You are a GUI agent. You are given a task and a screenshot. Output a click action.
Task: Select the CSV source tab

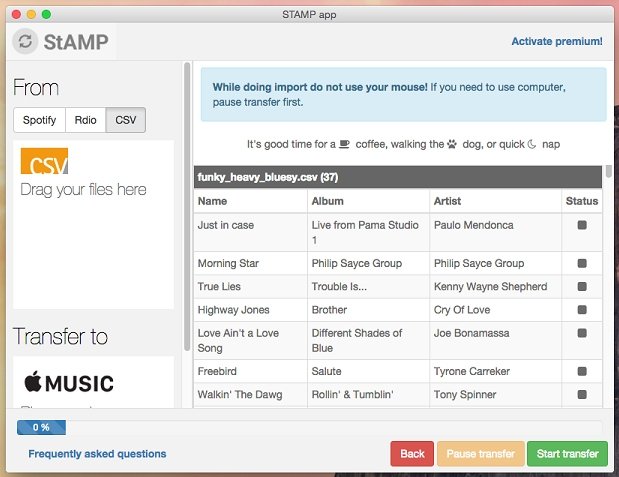coord(126,120)
